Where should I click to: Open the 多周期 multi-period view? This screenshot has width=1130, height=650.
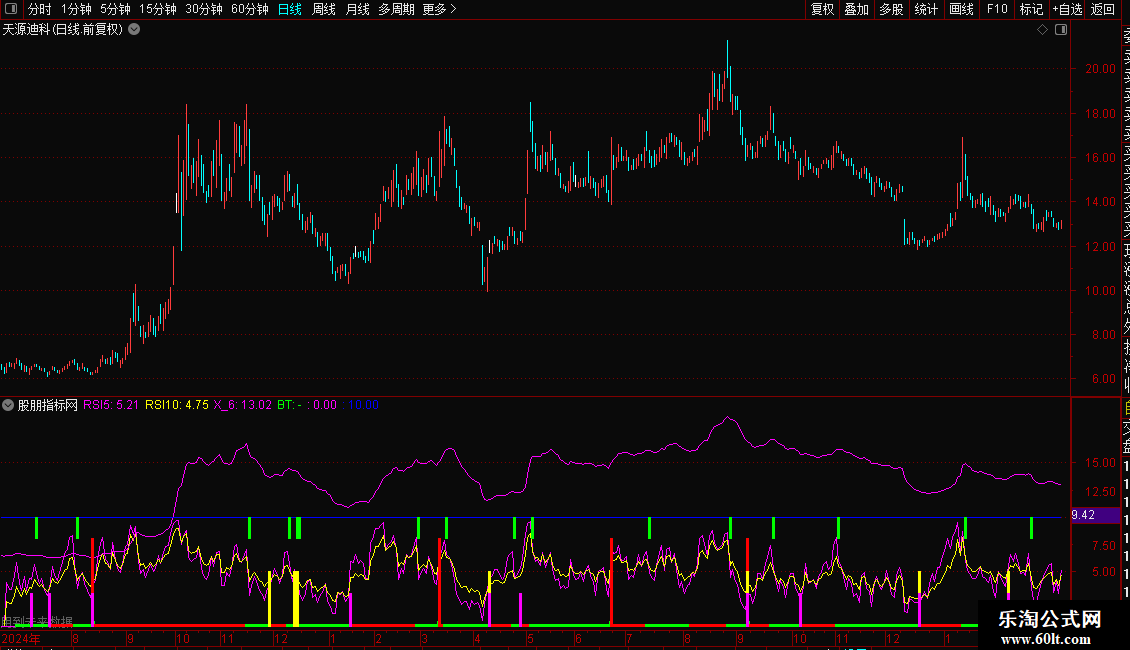pyautogui.click(x=396, y=9)
